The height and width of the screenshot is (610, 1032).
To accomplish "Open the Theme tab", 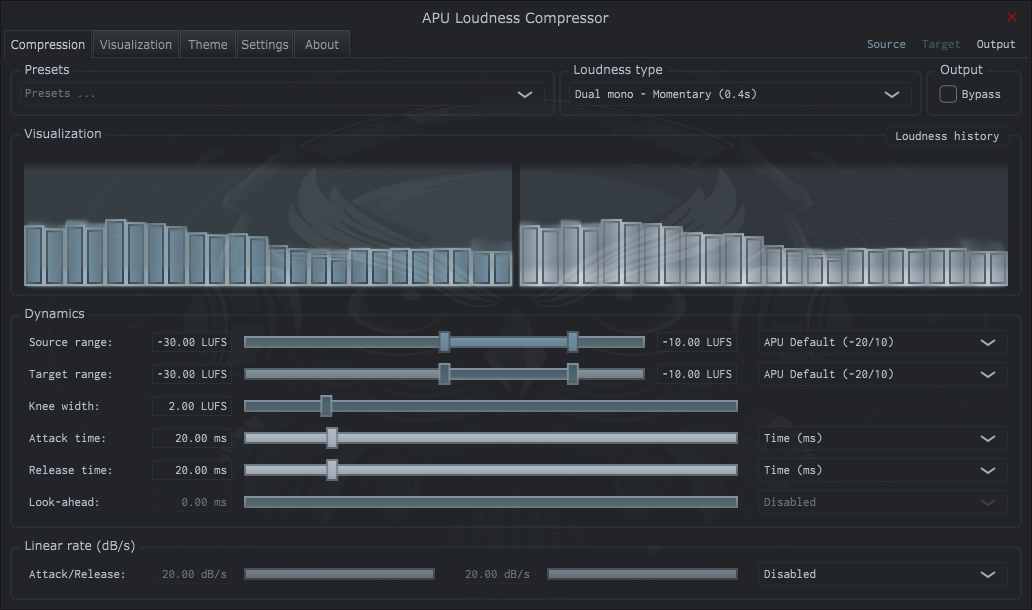I will tap(207, 44).
